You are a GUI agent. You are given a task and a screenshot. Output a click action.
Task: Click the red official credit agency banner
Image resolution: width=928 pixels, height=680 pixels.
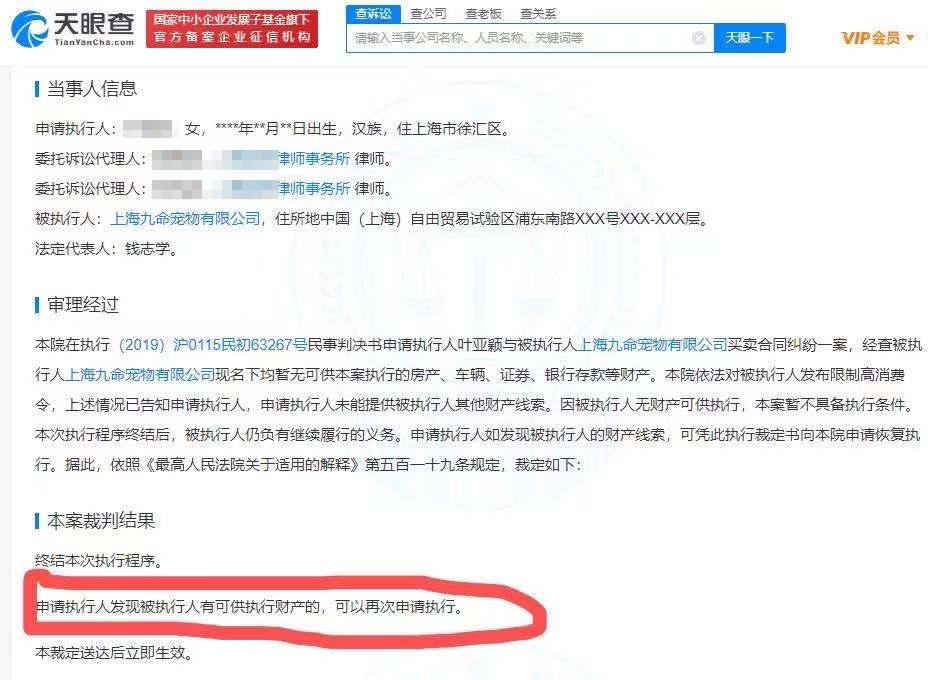232,28
